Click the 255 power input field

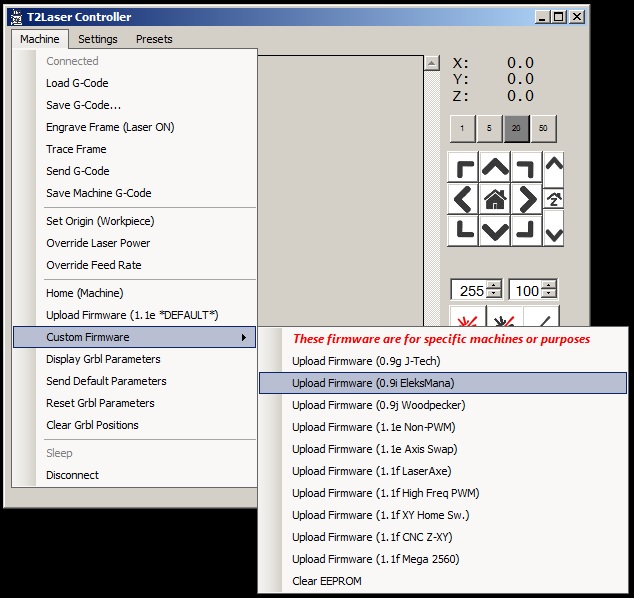click(x=470, y=290)
